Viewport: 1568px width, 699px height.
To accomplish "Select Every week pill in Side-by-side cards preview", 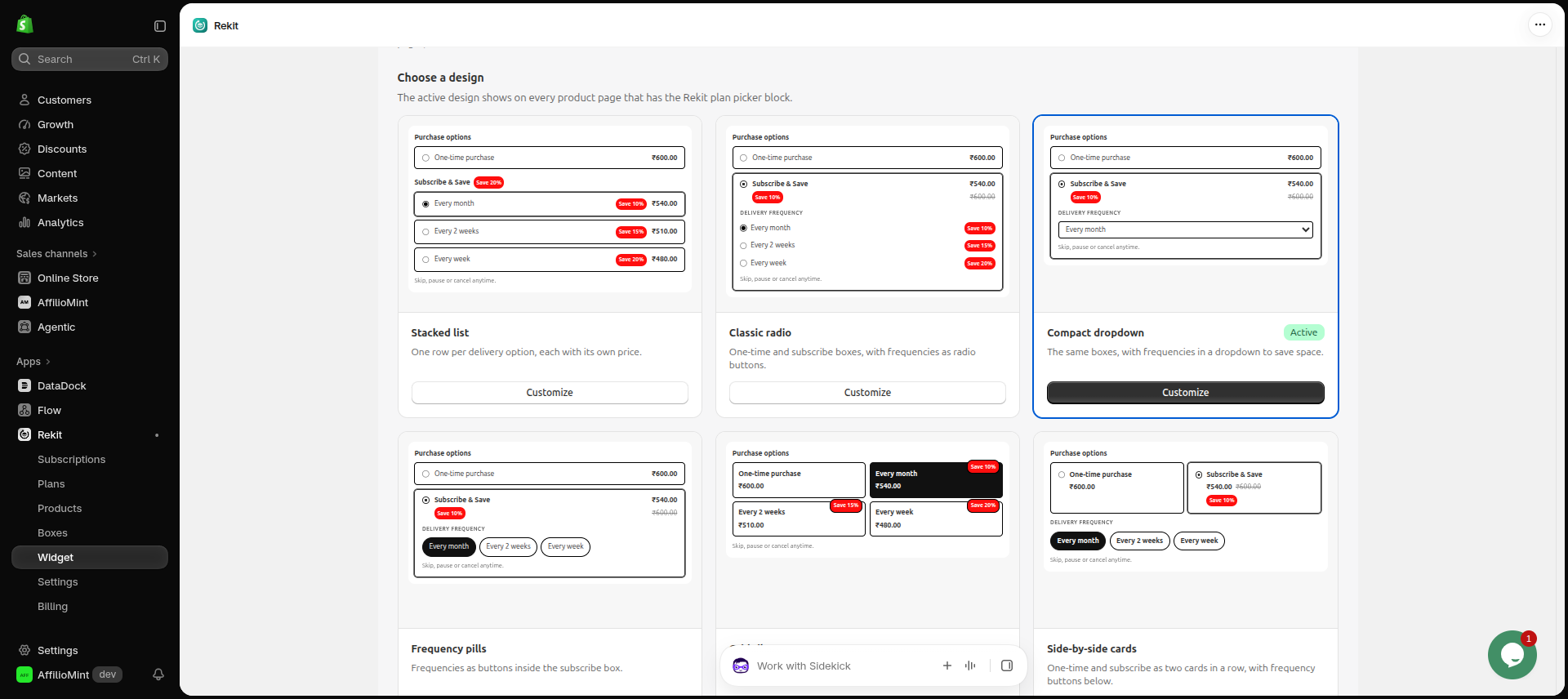I will [x=1199, y=541].
